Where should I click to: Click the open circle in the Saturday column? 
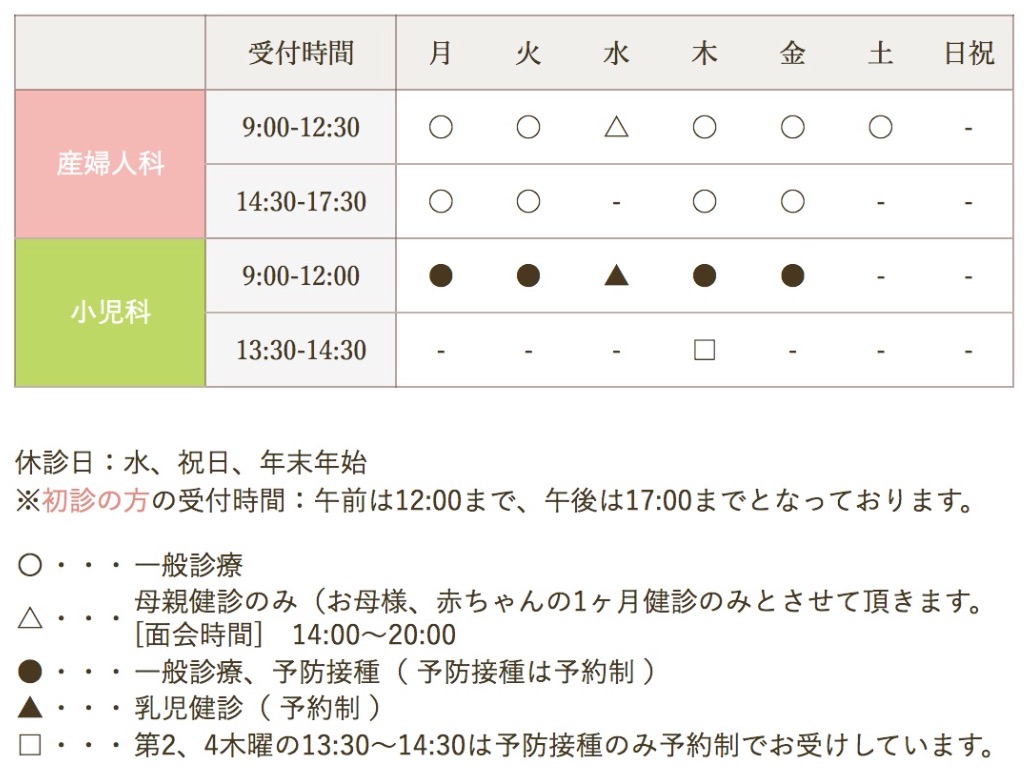880,128
